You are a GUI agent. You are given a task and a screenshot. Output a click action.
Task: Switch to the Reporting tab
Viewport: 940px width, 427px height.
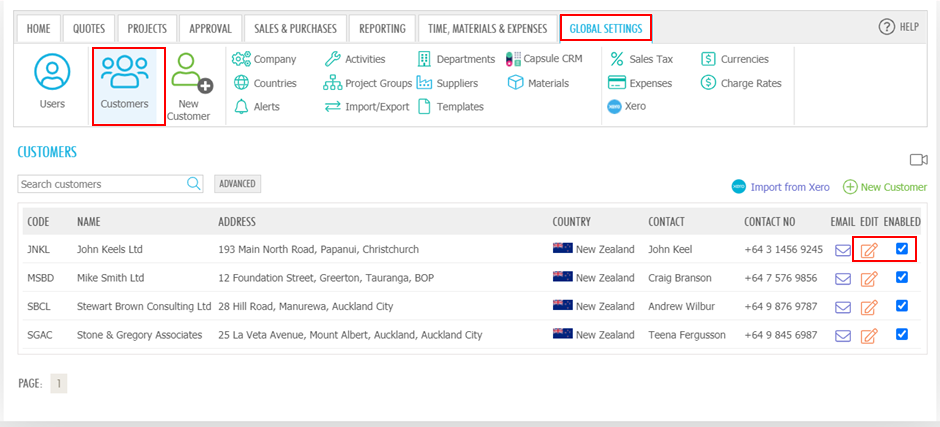[382, 28]
